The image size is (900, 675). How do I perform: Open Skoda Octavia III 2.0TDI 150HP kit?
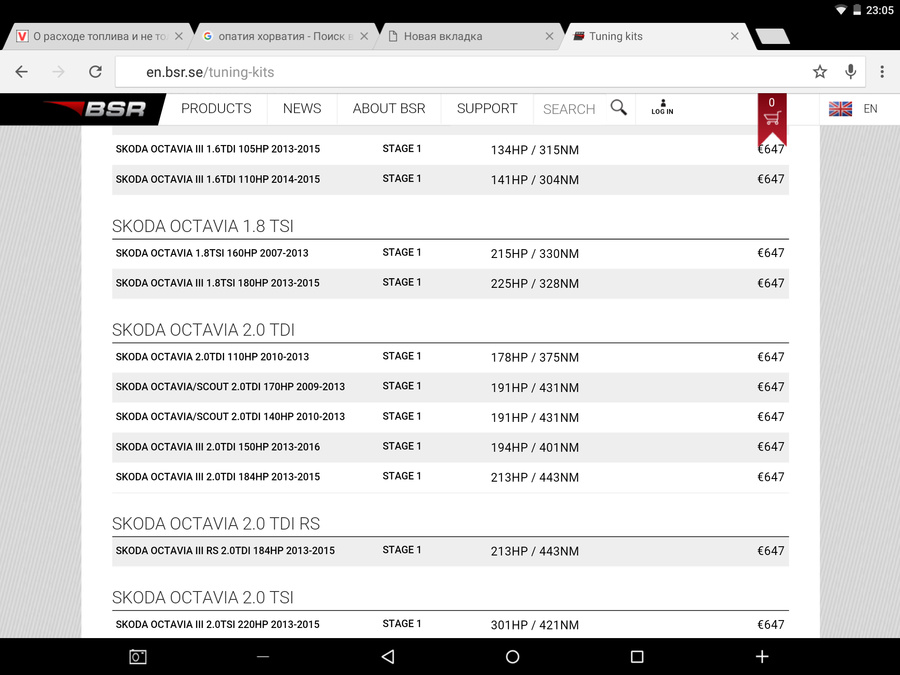pyautogui.click(x=218, y=447)
